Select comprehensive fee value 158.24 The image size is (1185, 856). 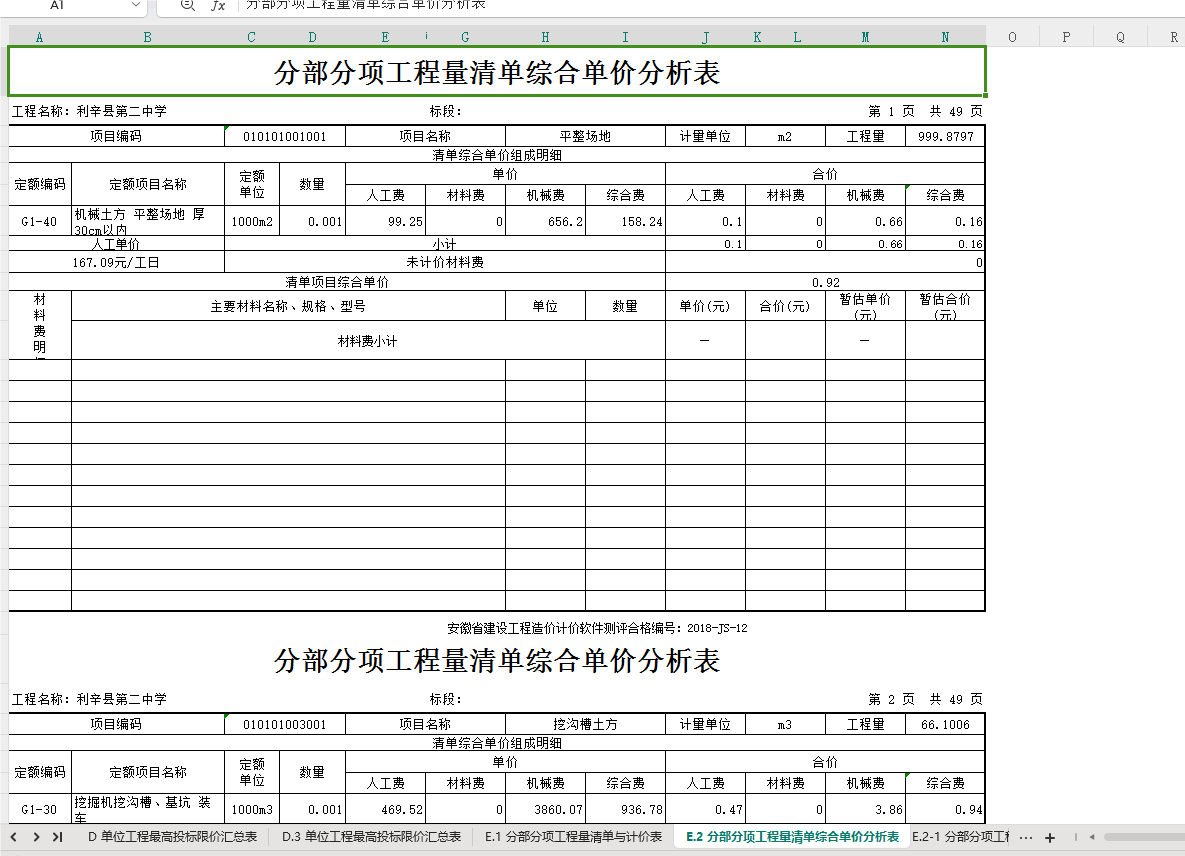(625, 221)
